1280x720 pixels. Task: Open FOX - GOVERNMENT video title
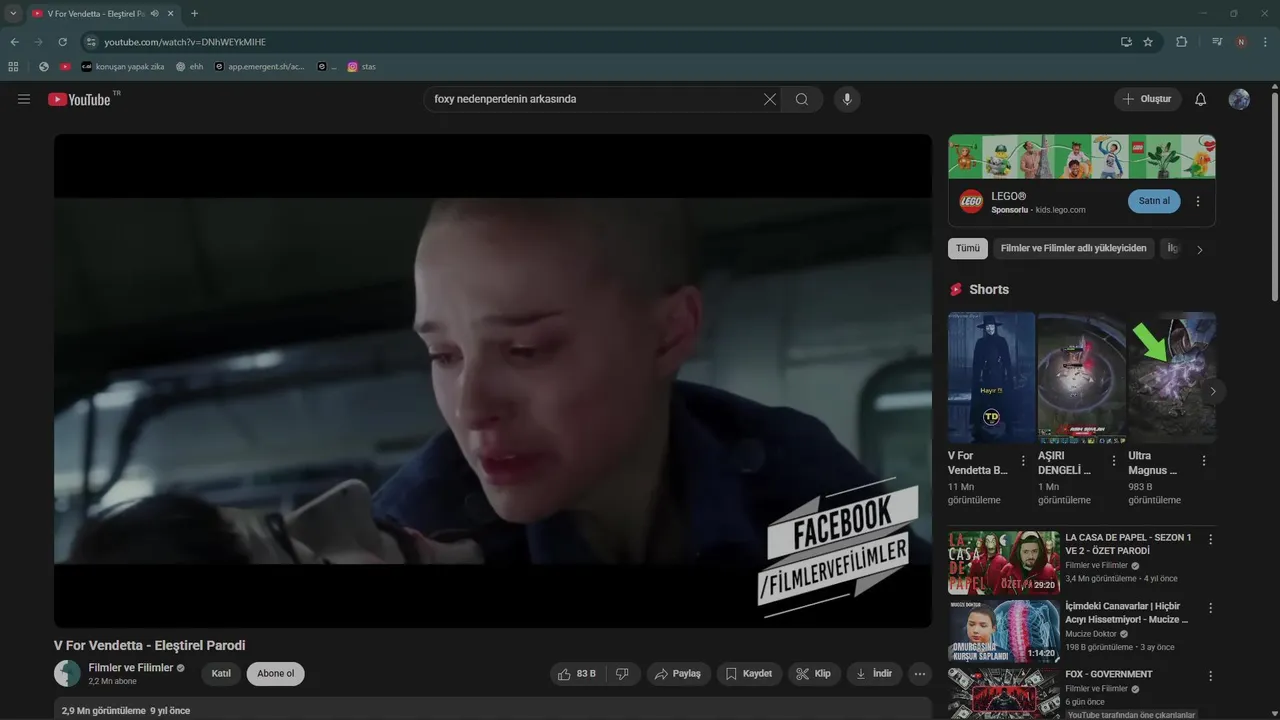pyautogui.click(x=1109, y=674)
